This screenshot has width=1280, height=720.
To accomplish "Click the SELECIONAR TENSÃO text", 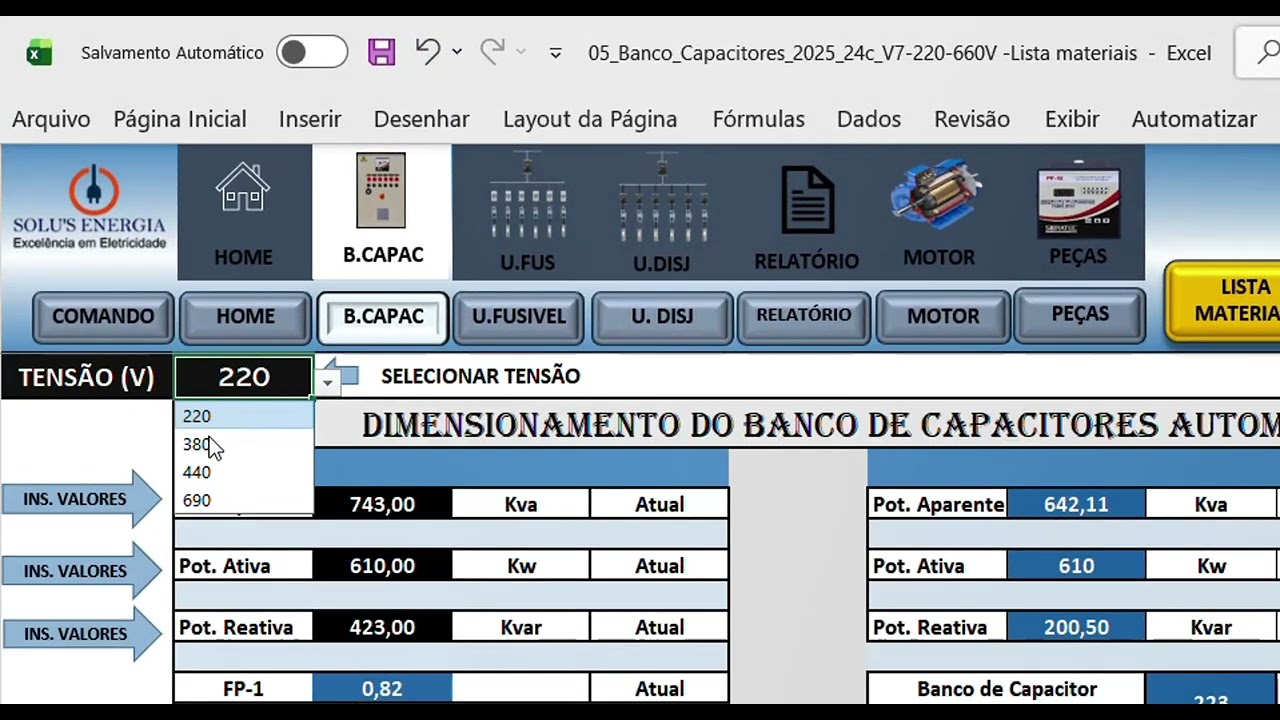I will 480,376.
